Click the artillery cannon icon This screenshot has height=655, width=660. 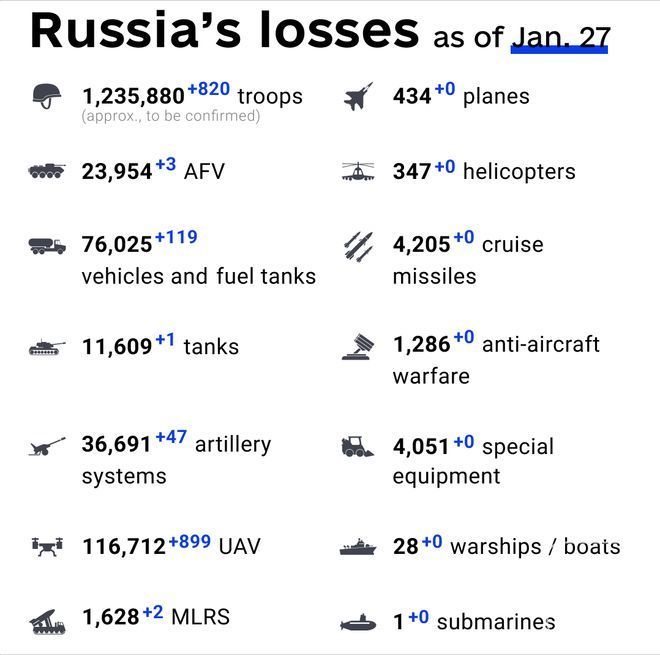tap(47, 445)
